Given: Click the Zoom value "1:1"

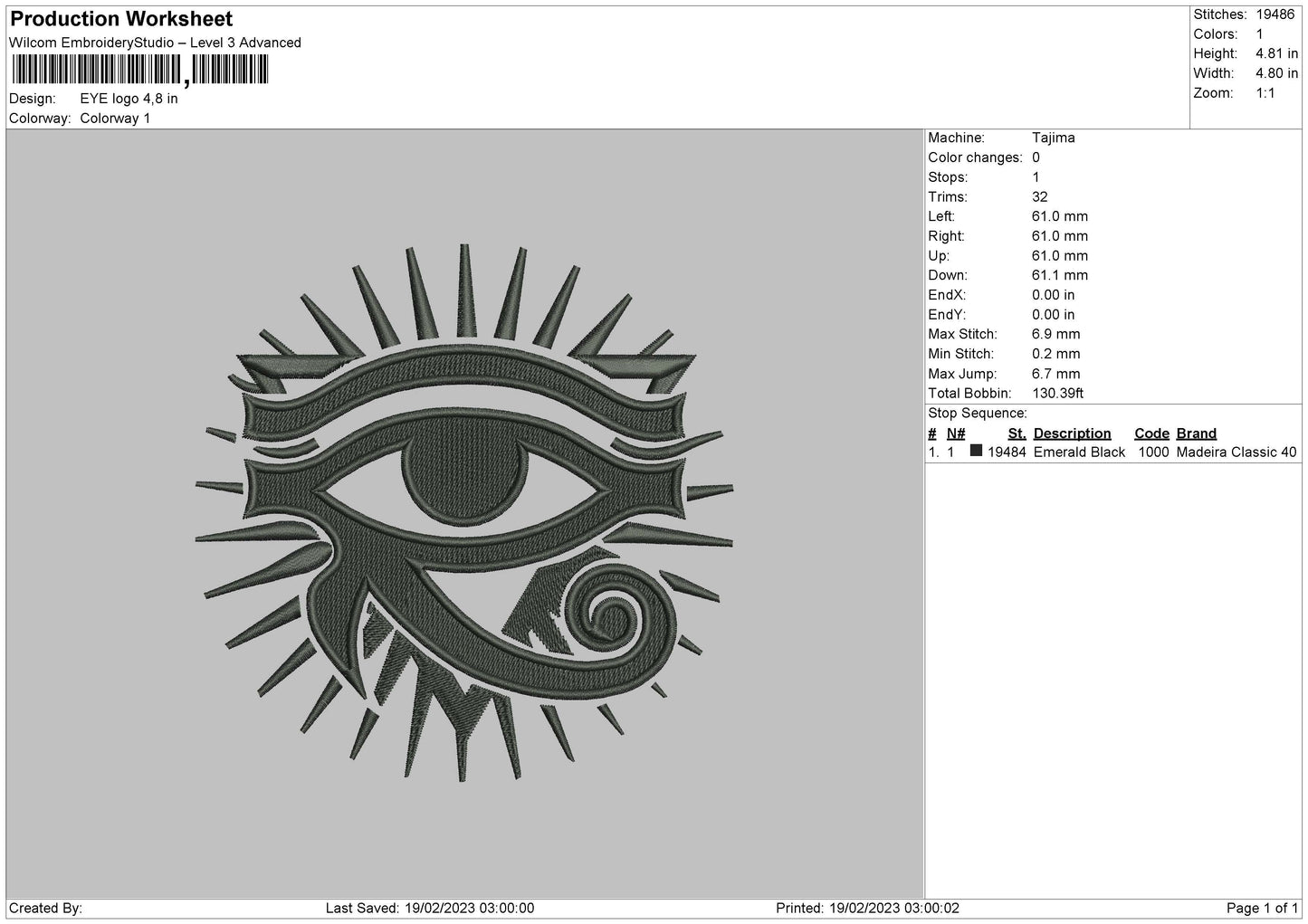Looking at the screenshot, I should [x=1265, y=93].
